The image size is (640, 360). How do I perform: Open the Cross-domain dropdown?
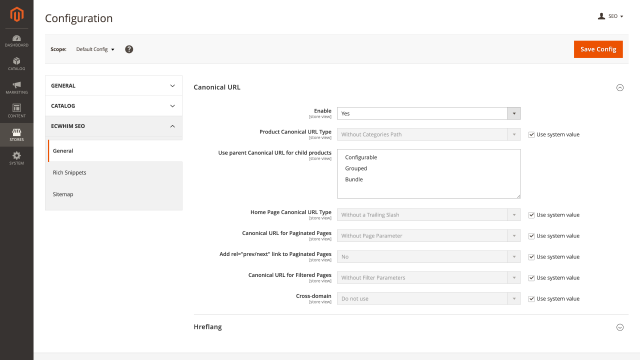coord(429,299)
